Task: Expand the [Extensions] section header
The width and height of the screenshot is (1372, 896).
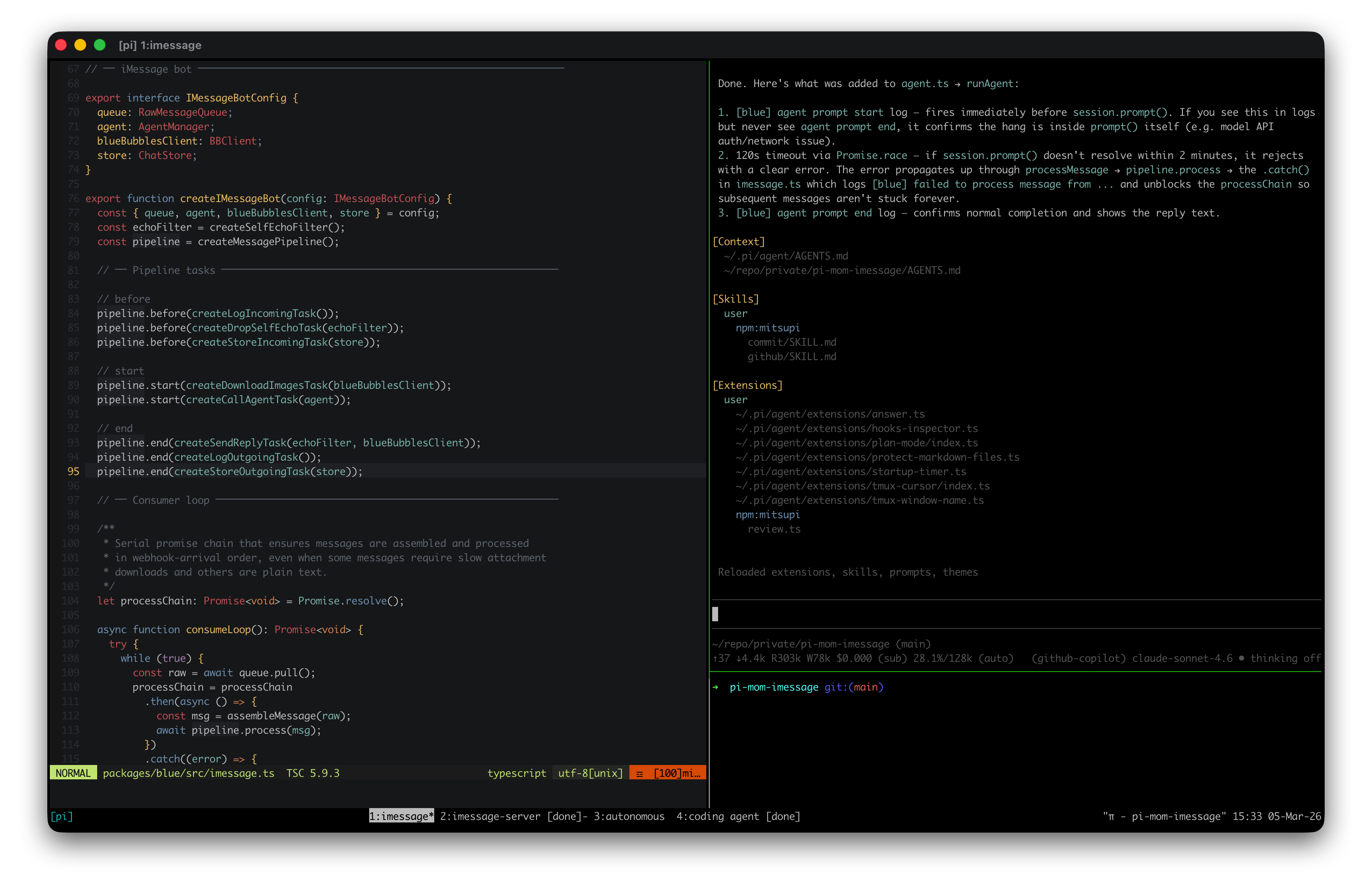Action: click(x=747, y=385)
